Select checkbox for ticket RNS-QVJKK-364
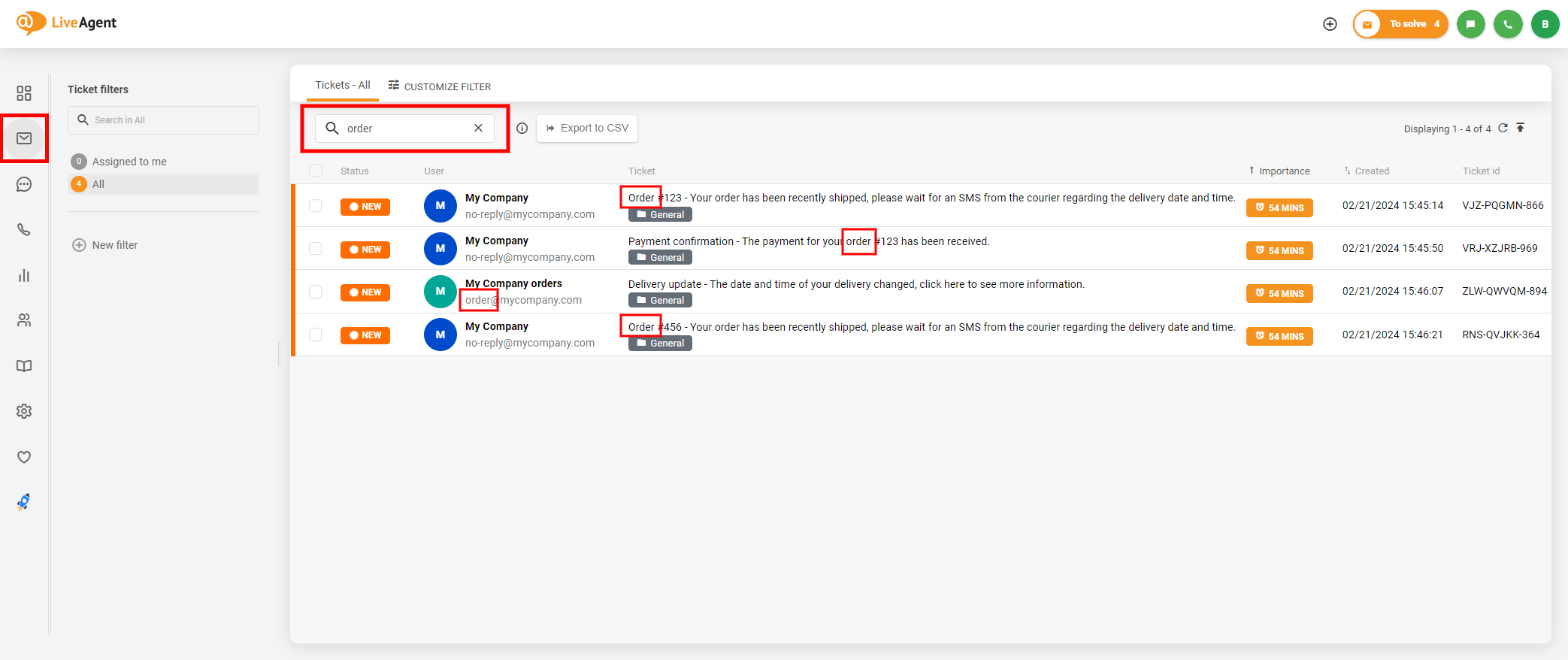 click(x=316, y=335)
